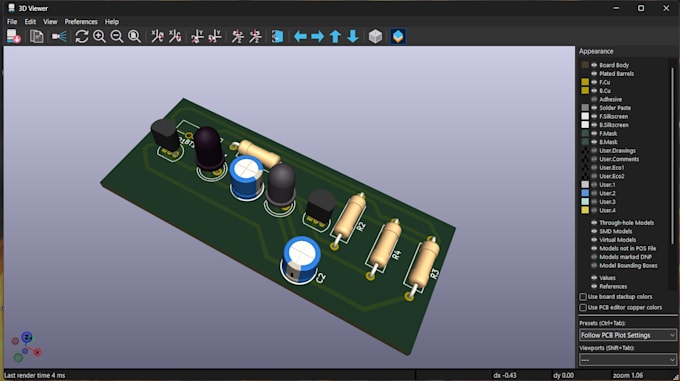Screen dimensions: 680x381
Task: Rotate Z counterclockwise toolbar icon
Action: click(255, 36)
